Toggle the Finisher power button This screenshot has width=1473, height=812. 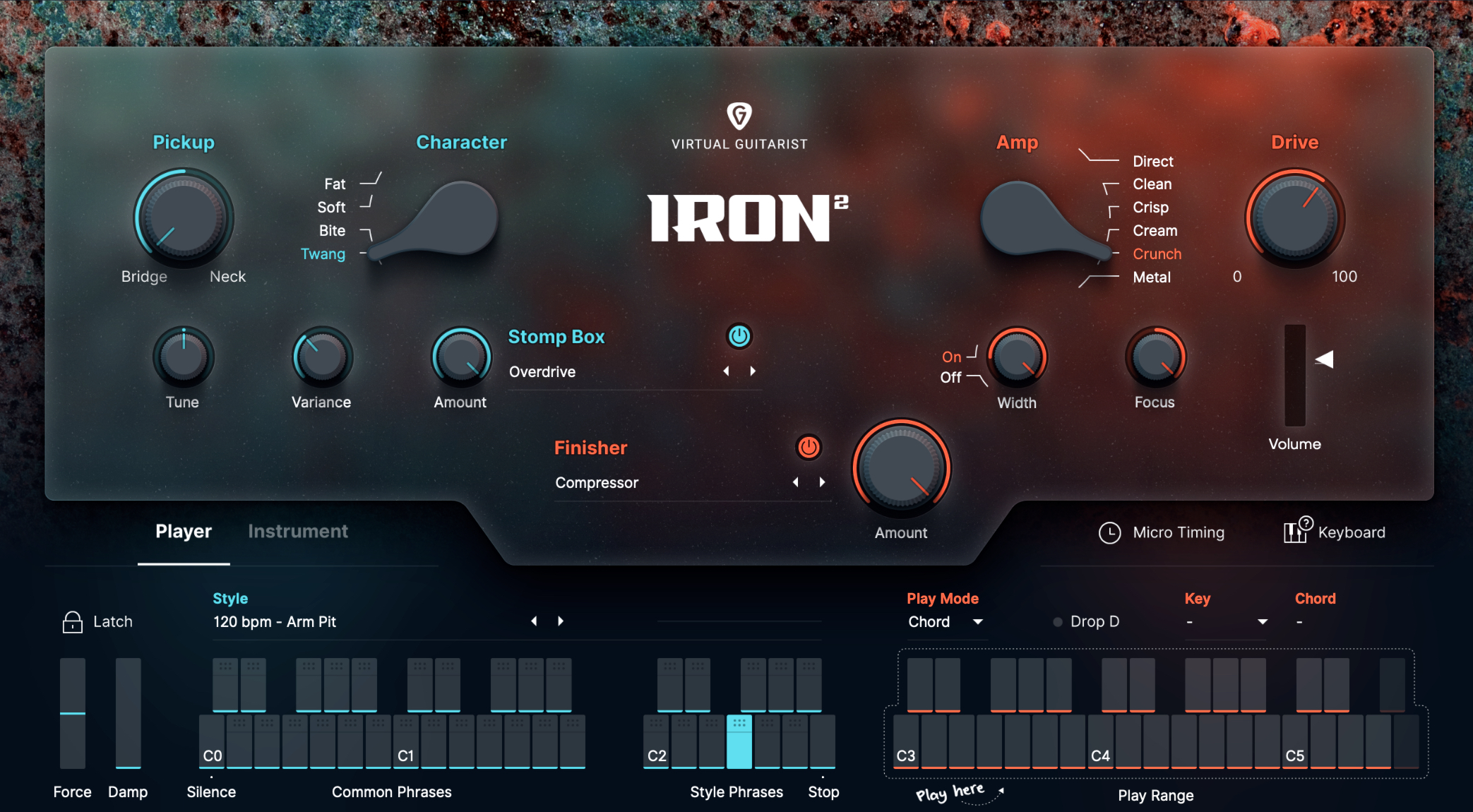click(x=809, y=447)
